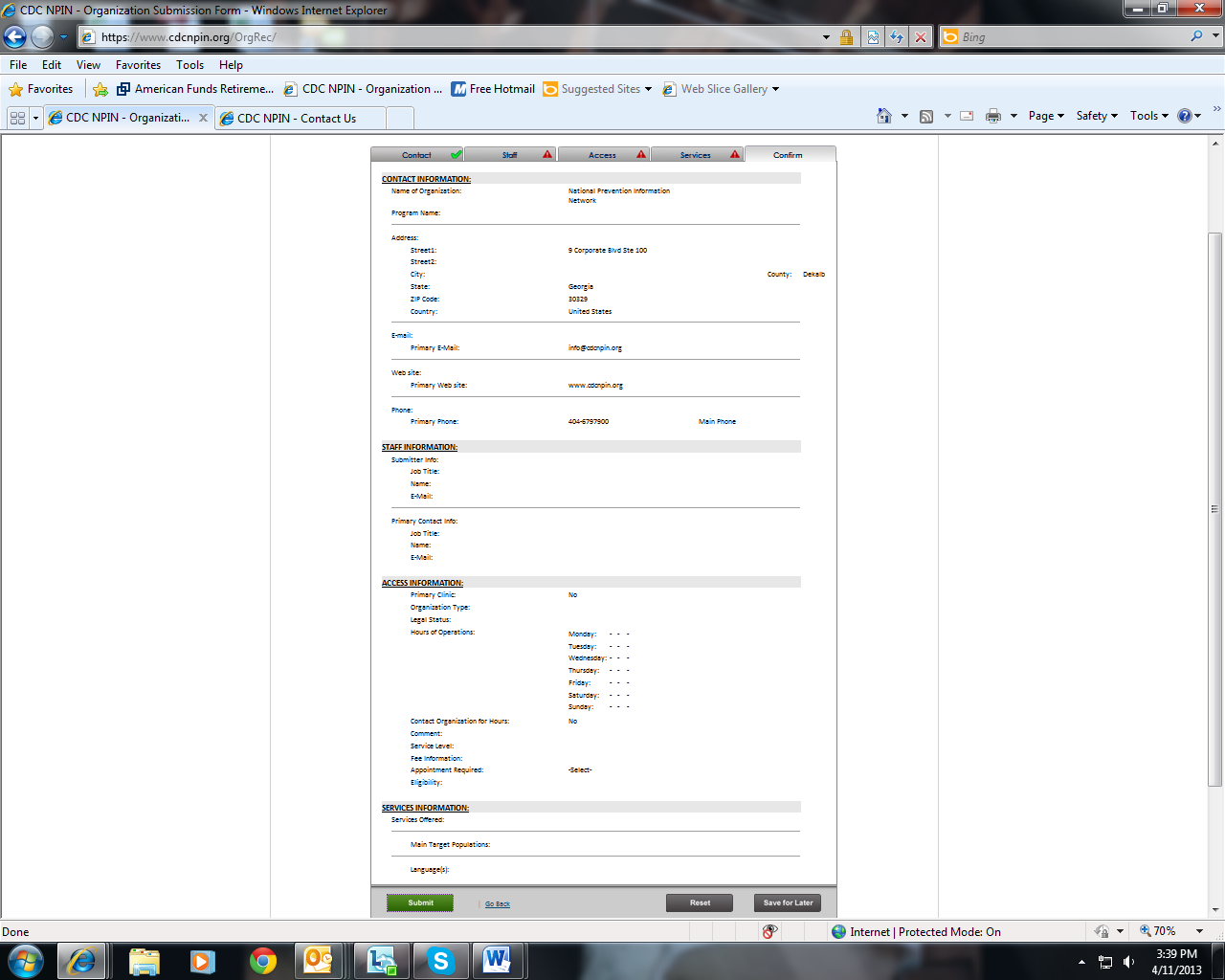Open the Favorites center star button
Image resolution: width=1225 pixels, height=980 pixels.
(41, 89)
